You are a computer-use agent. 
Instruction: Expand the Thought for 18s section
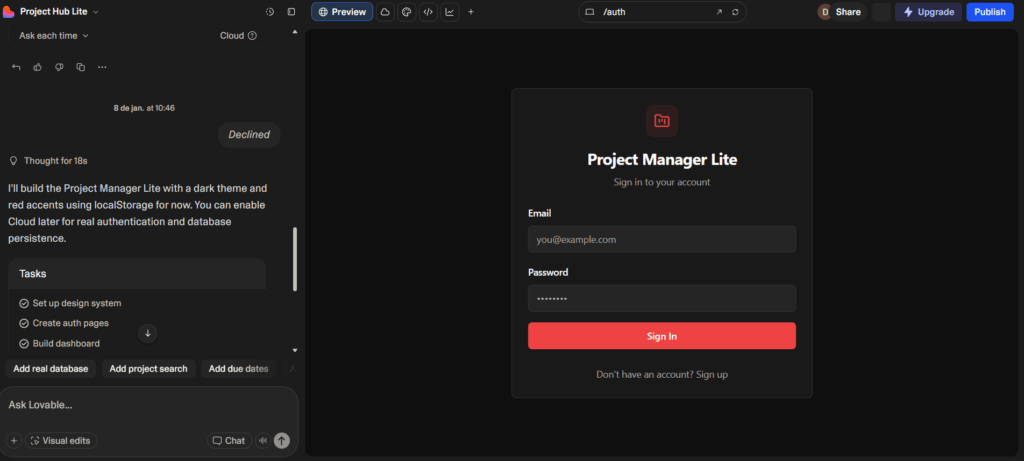click(x=48, y=161)
